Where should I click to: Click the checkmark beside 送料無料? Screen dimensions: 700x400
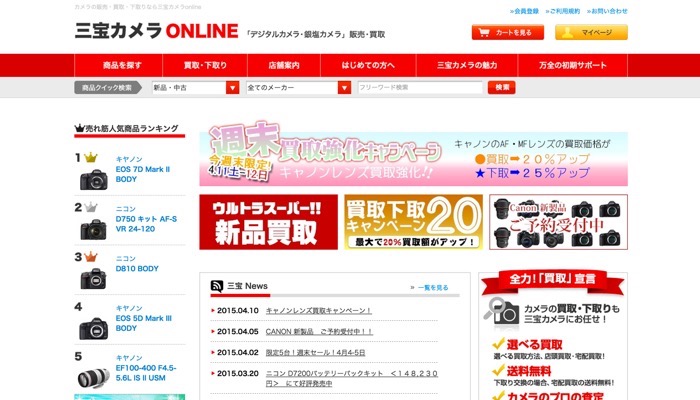[499, 370]
